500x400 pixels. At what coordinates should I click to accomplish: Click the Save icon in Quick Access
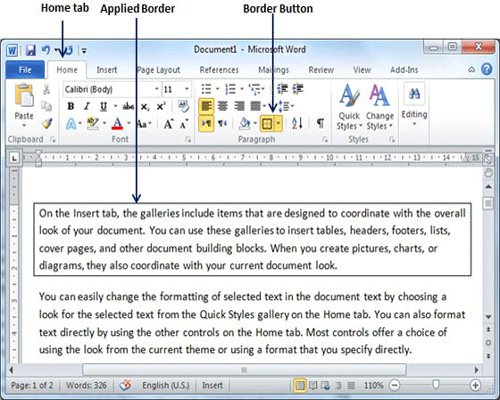point(31,50)
